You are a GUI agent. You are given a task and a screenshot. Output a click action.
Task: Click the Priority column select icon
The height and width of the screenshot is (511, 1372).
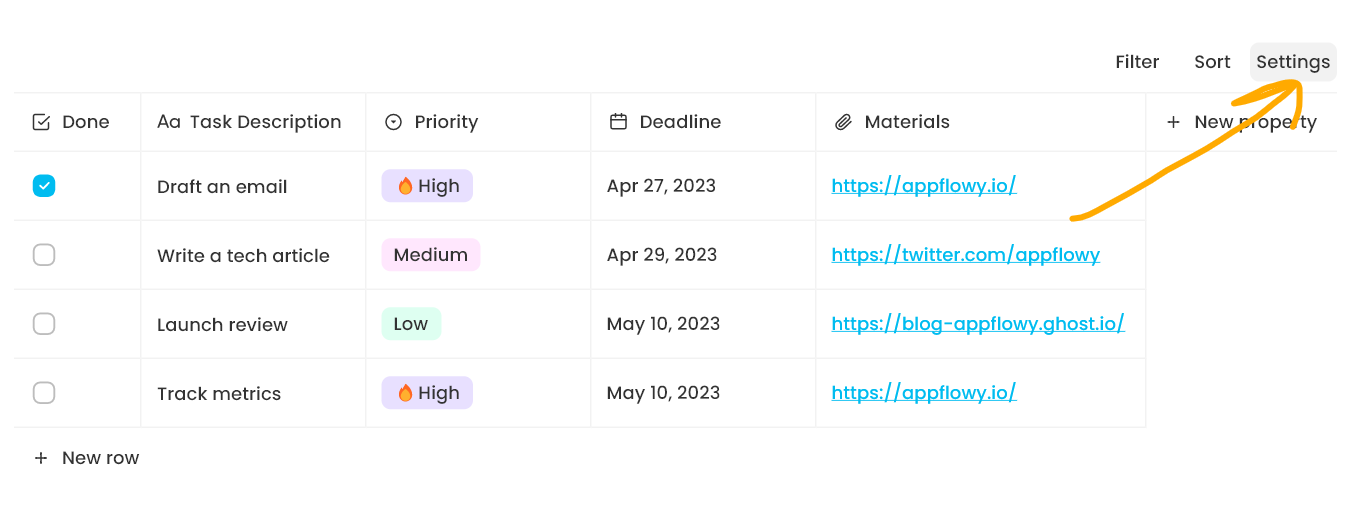click(394, 122)
